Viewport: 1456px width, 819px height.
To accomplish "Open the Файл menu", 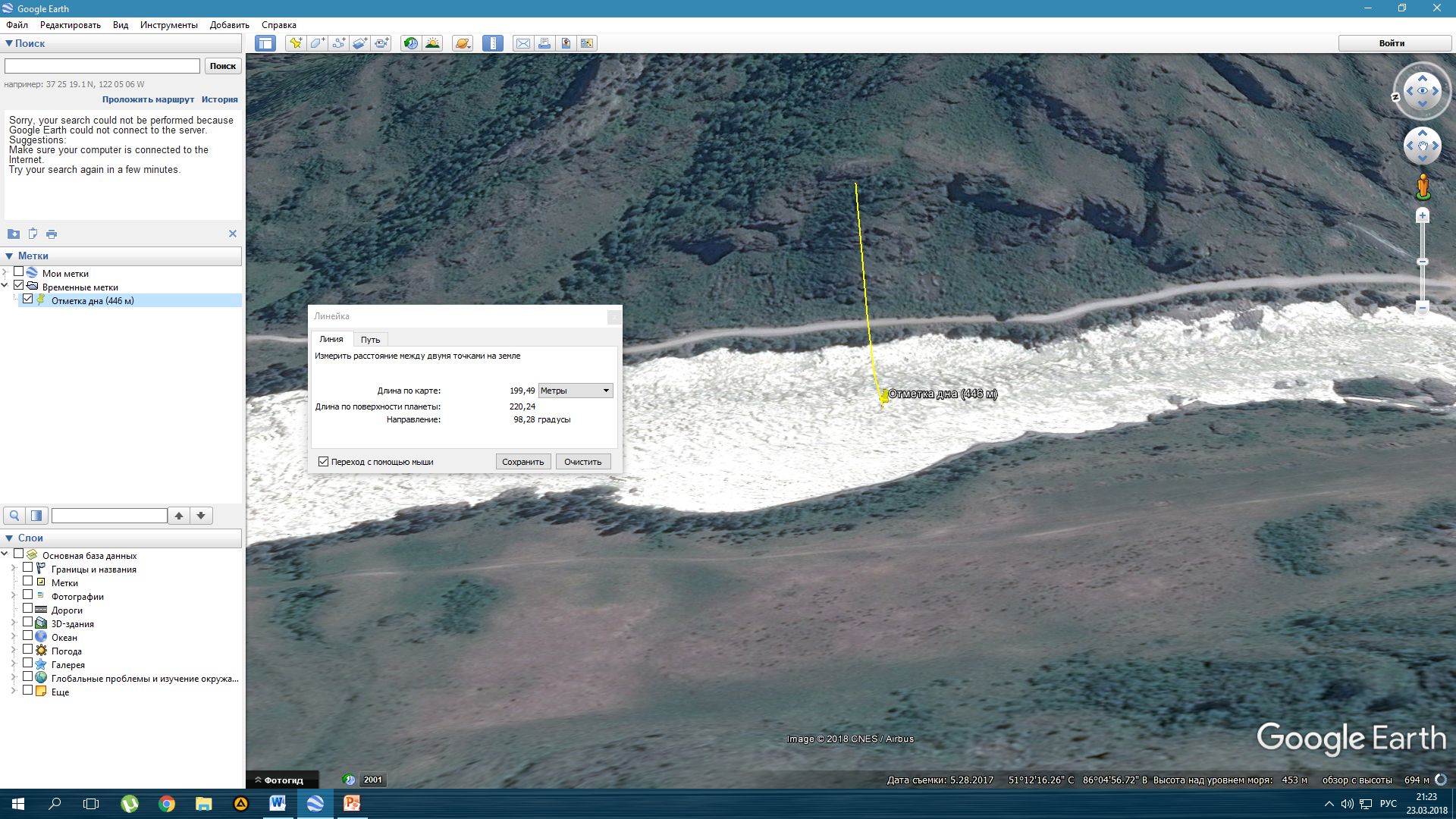I will (x=17, y=25).
